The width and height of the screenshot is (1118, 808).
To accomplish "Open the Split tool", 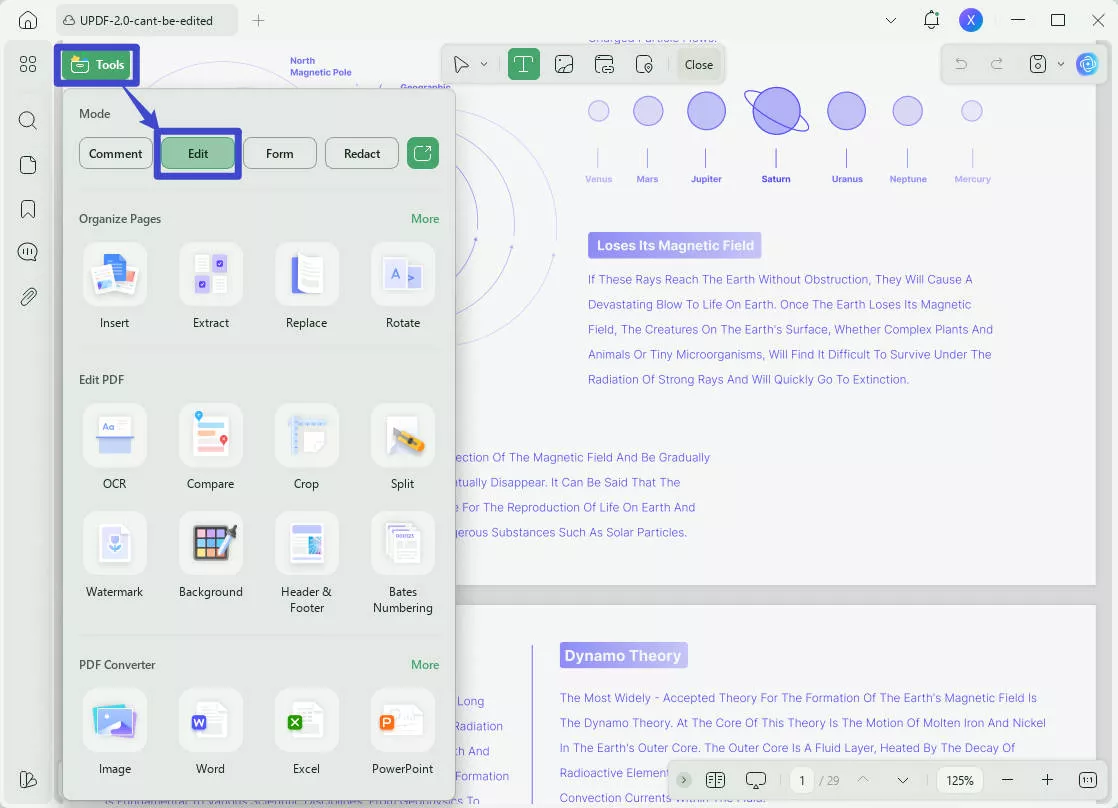I will (403, 447).
